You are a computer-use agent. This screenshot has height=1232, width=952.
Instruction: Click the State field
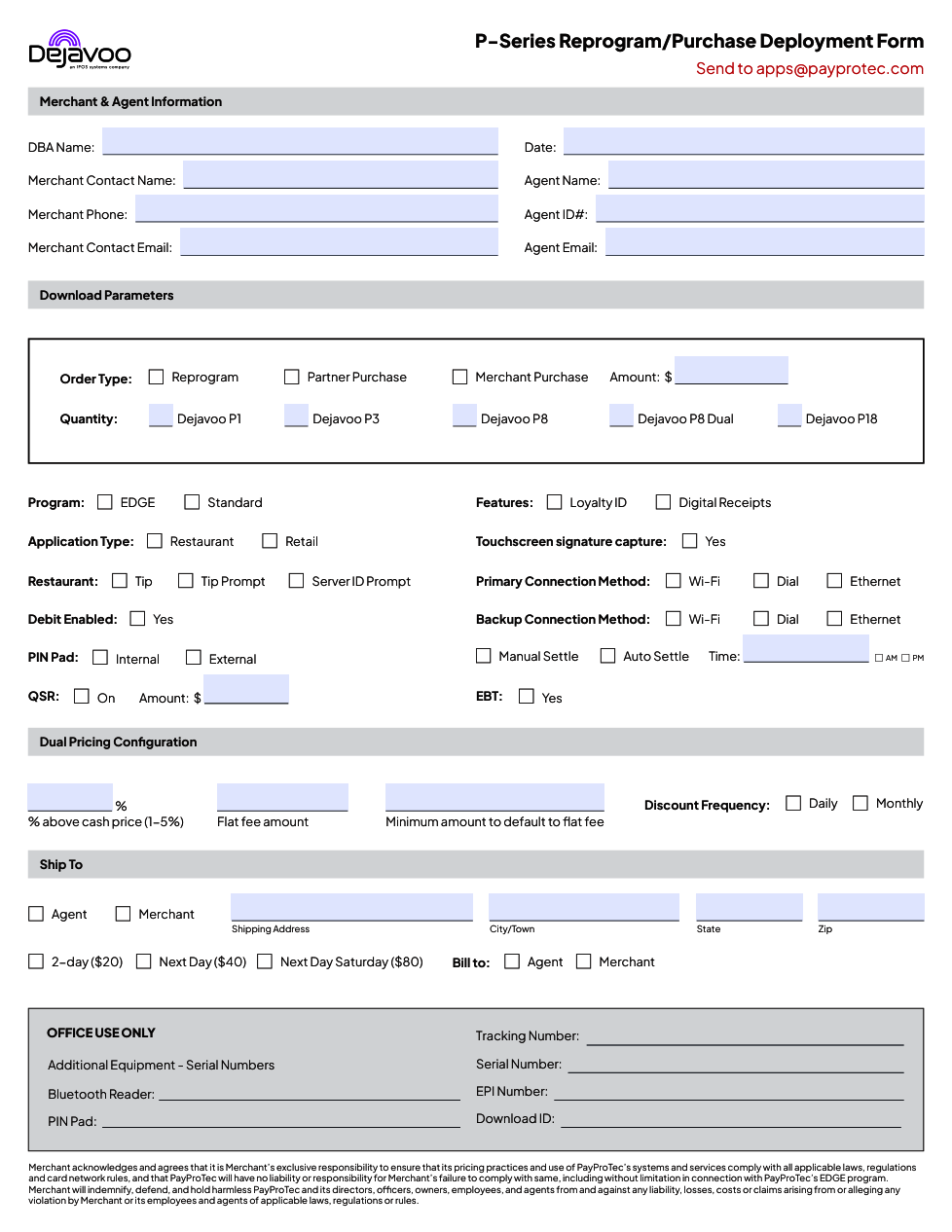click(750, 907)
